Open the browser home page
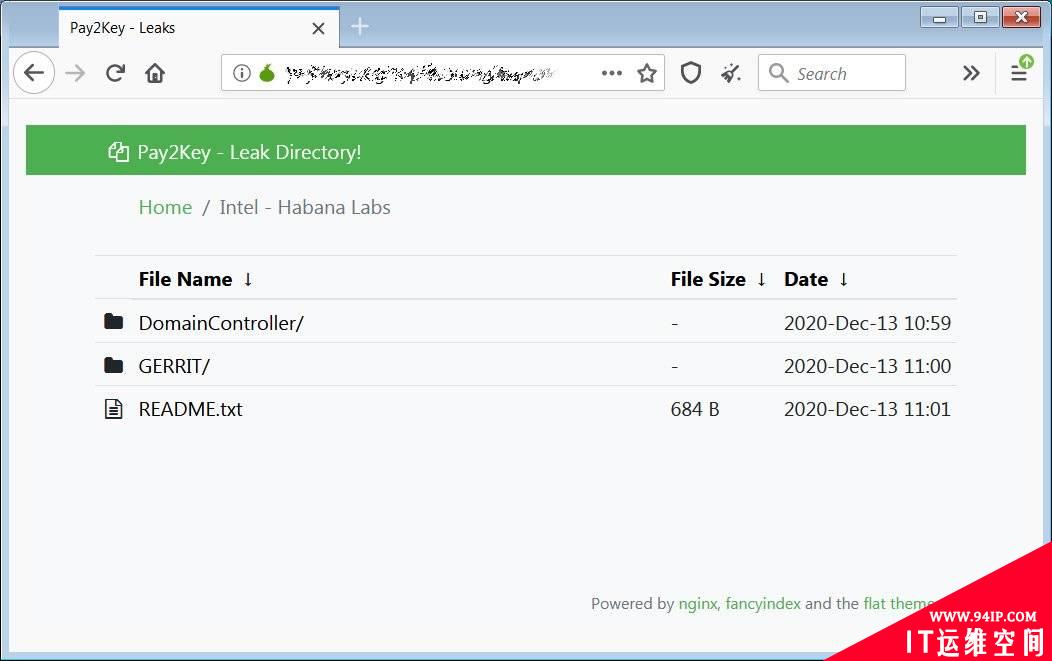 click(155, 72)
